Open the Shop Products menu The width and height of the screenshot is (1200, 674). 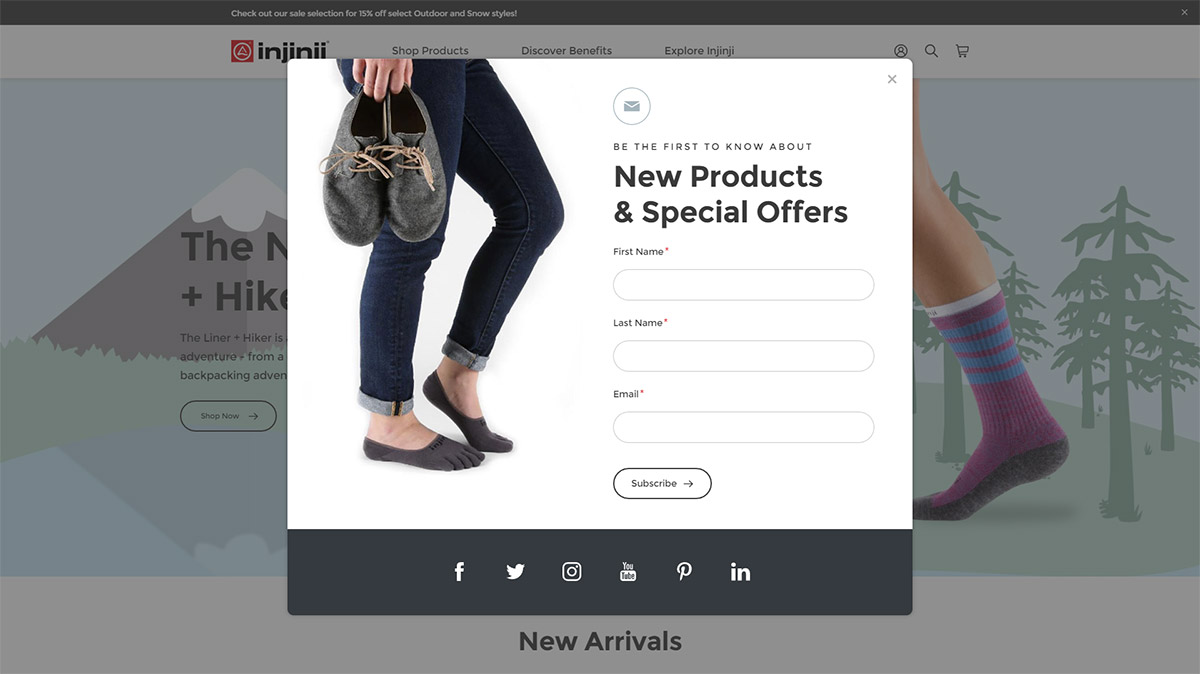[x=430, y=51]
